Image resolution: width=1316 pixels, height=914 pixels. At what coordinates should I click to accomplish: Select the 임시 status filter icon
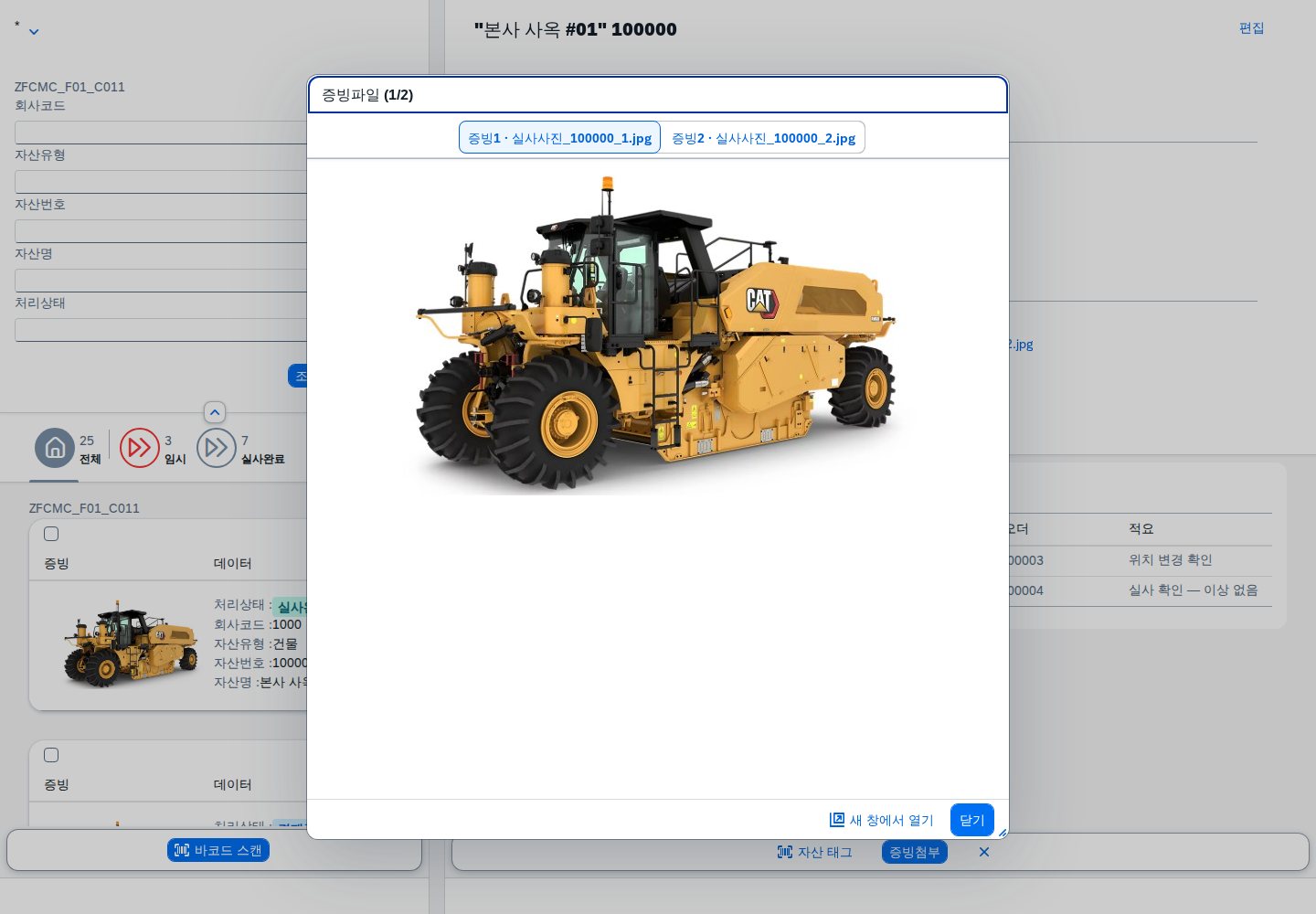140,448
